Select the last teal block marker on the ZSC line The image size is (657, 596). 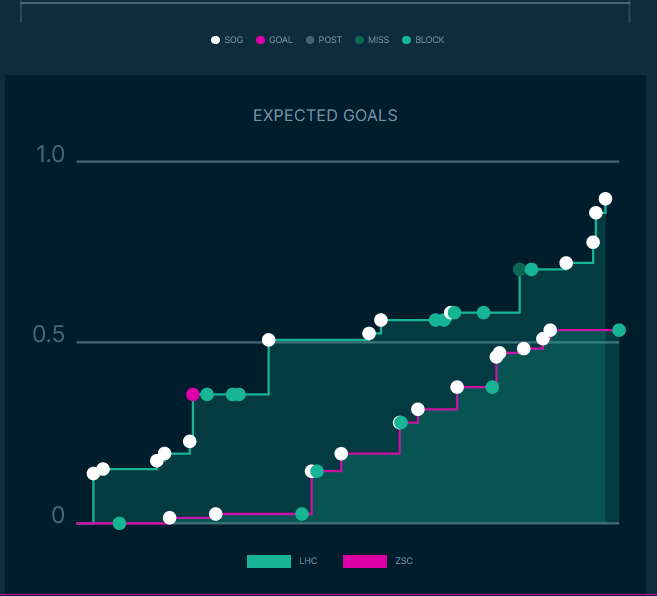(619, 330)
